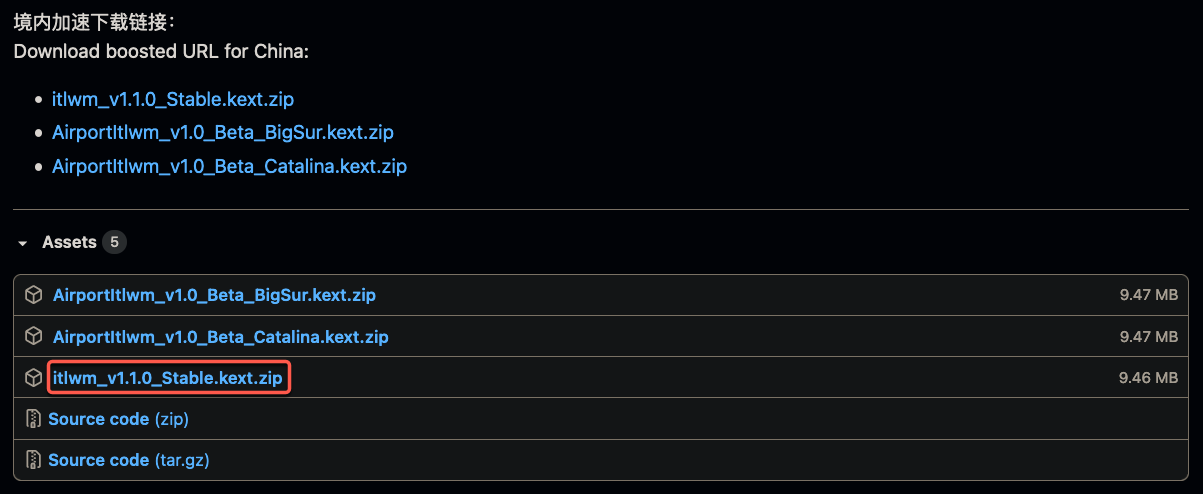Open boosted AirportItlwm Catalina download link

(229, 166)
